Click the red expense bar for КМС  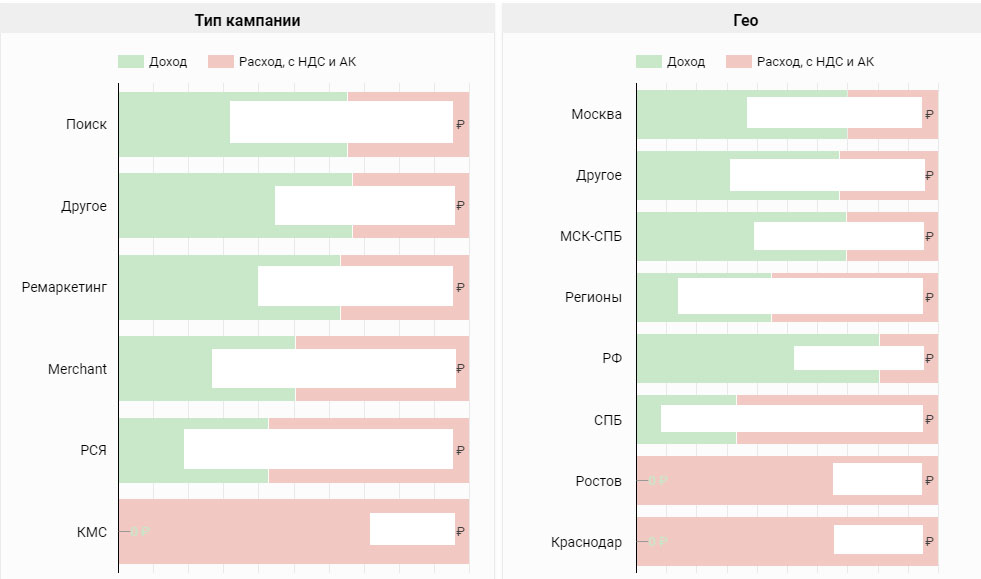[250, 532]
